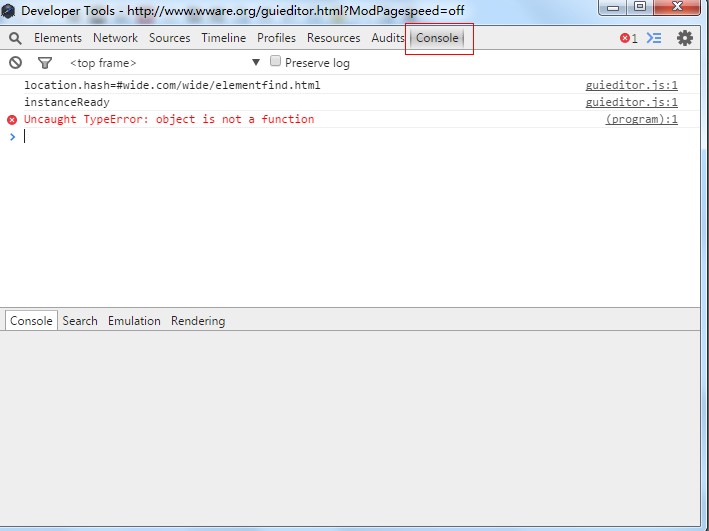The width and height of the screenshot is (709, 531).
Task: Open guieditor.js:1 link for location.hash log
Action: point(631,86)
